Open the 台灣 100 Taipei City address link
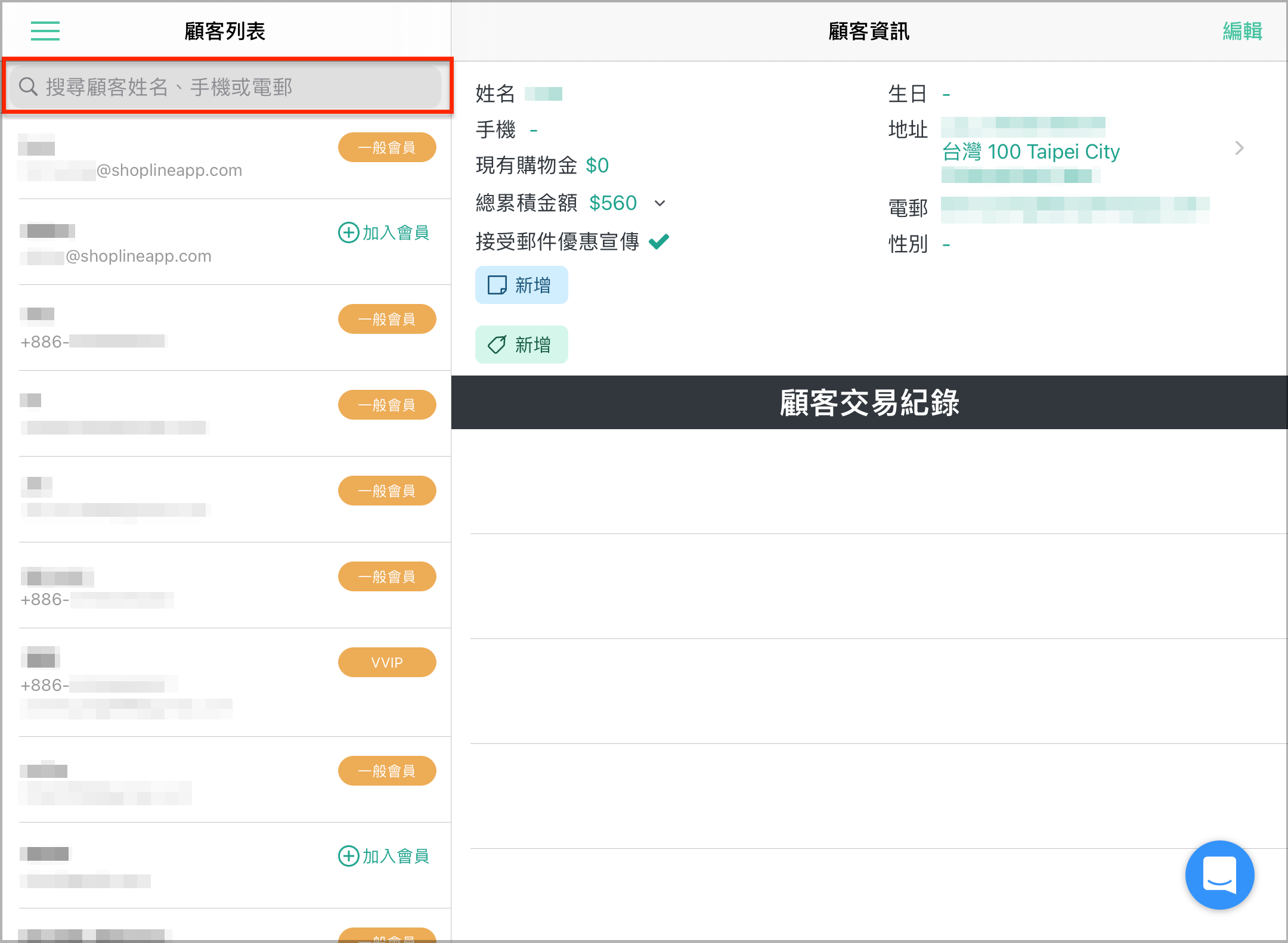 (1031, 151)
